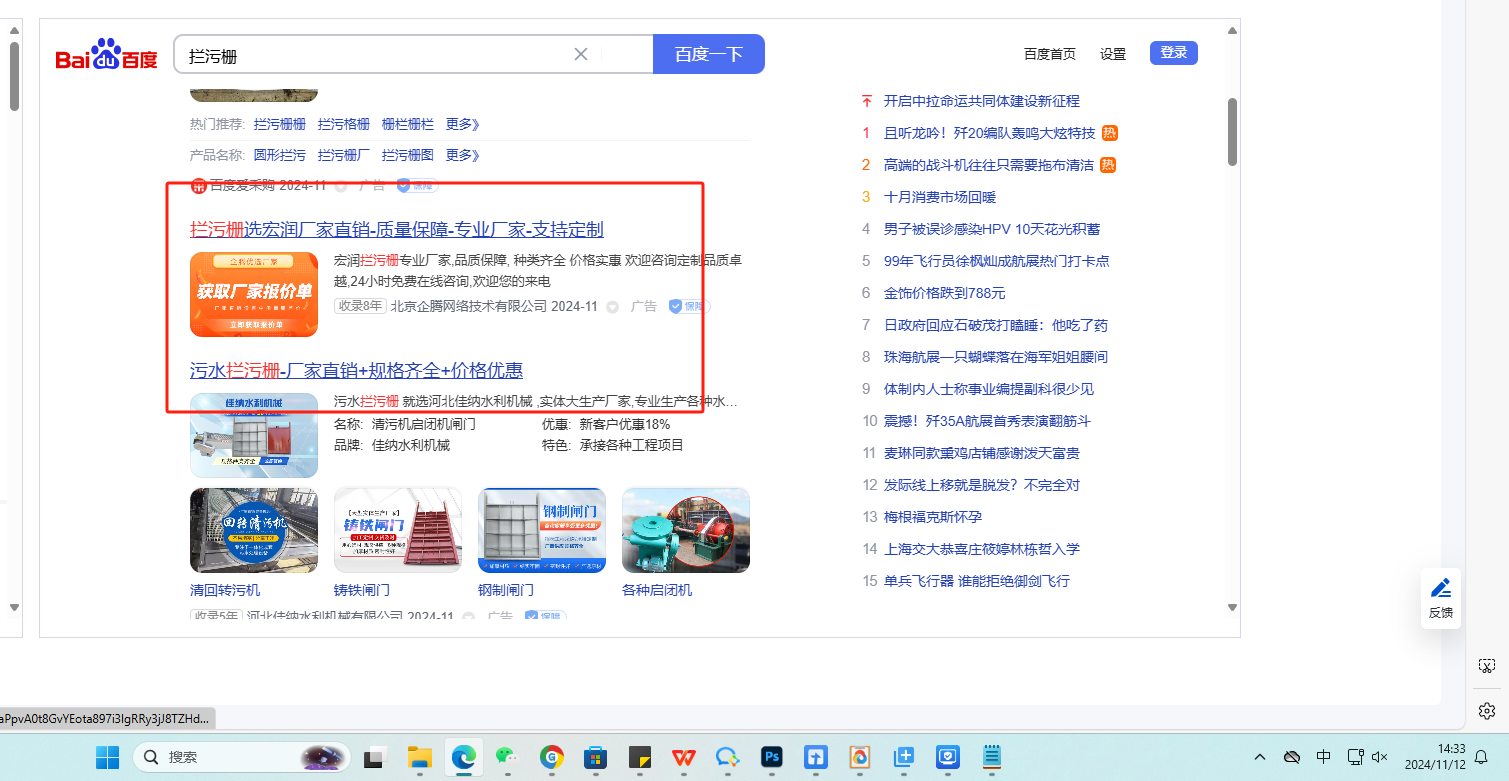
Task: Open File Explorer from the taskbar
Action: tap(420, 757)
